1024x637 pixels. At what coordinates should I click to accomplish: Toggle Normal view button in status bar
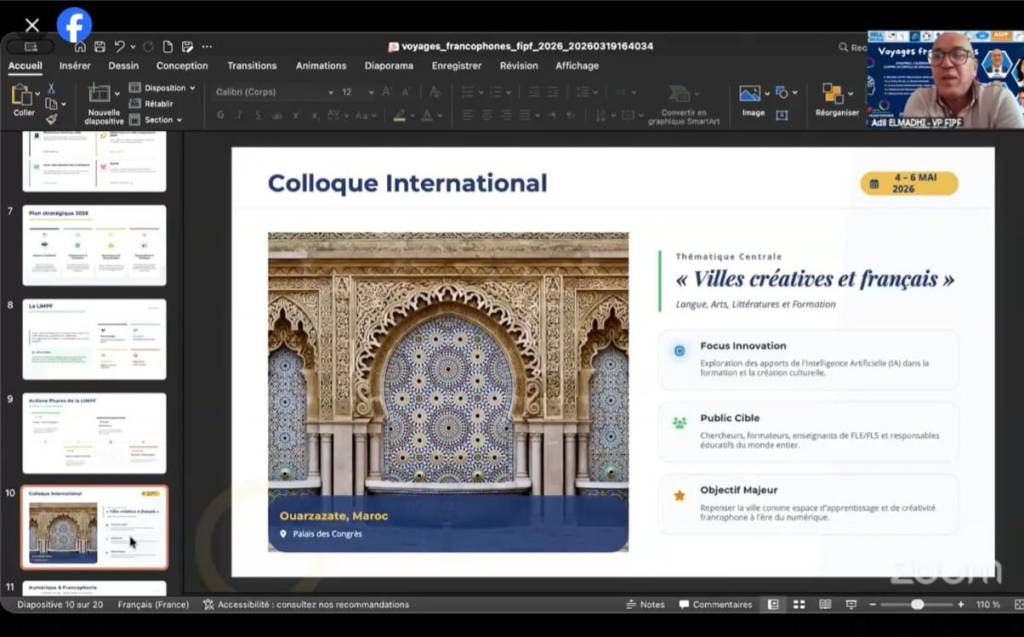[773, 605]
